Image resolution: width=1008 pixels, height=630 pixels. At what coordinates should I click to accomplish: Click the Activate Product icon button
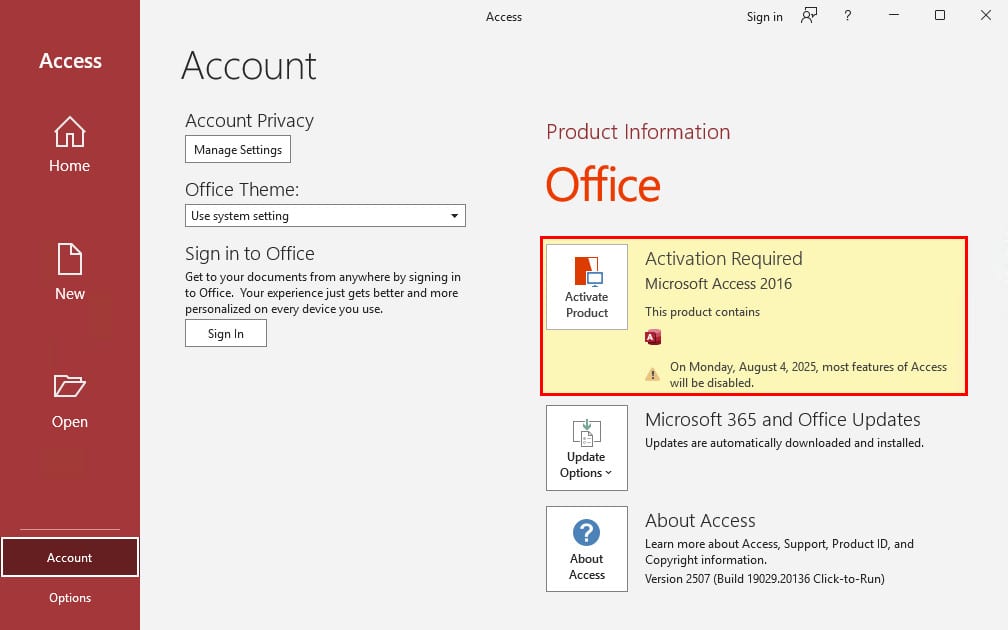(586, 287)
